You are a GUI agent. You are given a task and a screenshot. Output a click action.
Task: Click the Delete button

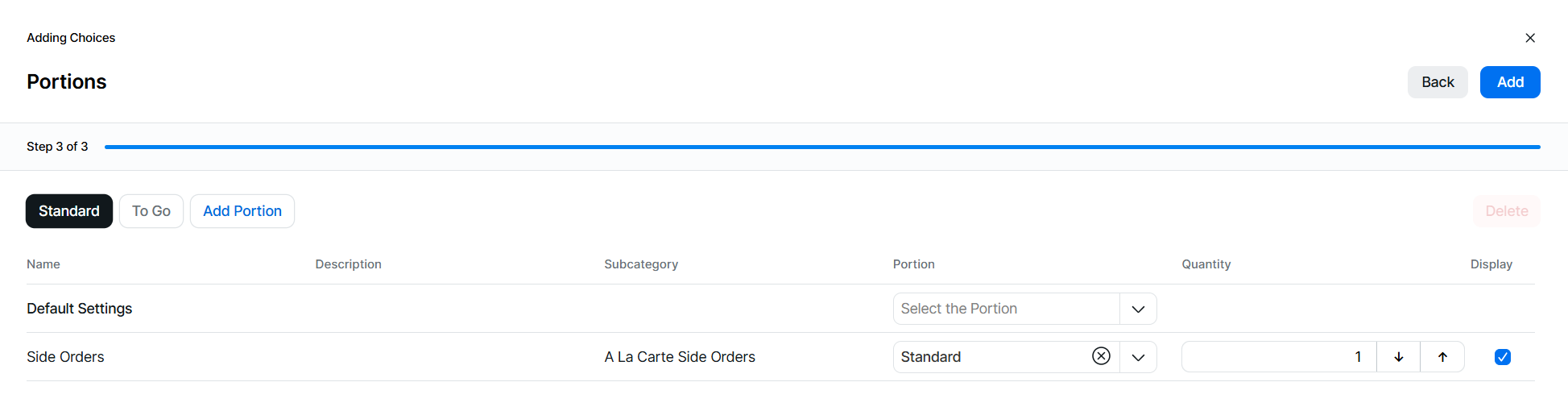coord(1507,211)
